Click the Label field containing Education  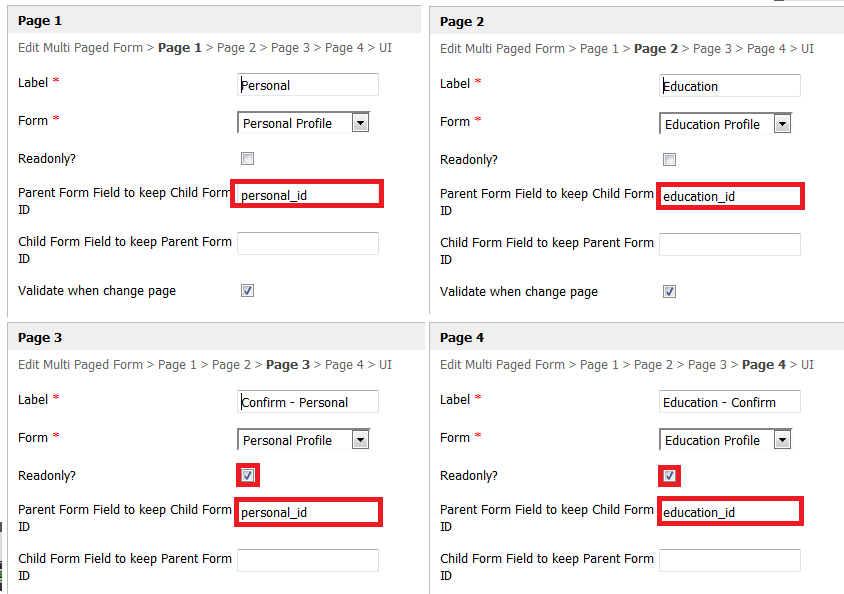(x=730, y=86)
